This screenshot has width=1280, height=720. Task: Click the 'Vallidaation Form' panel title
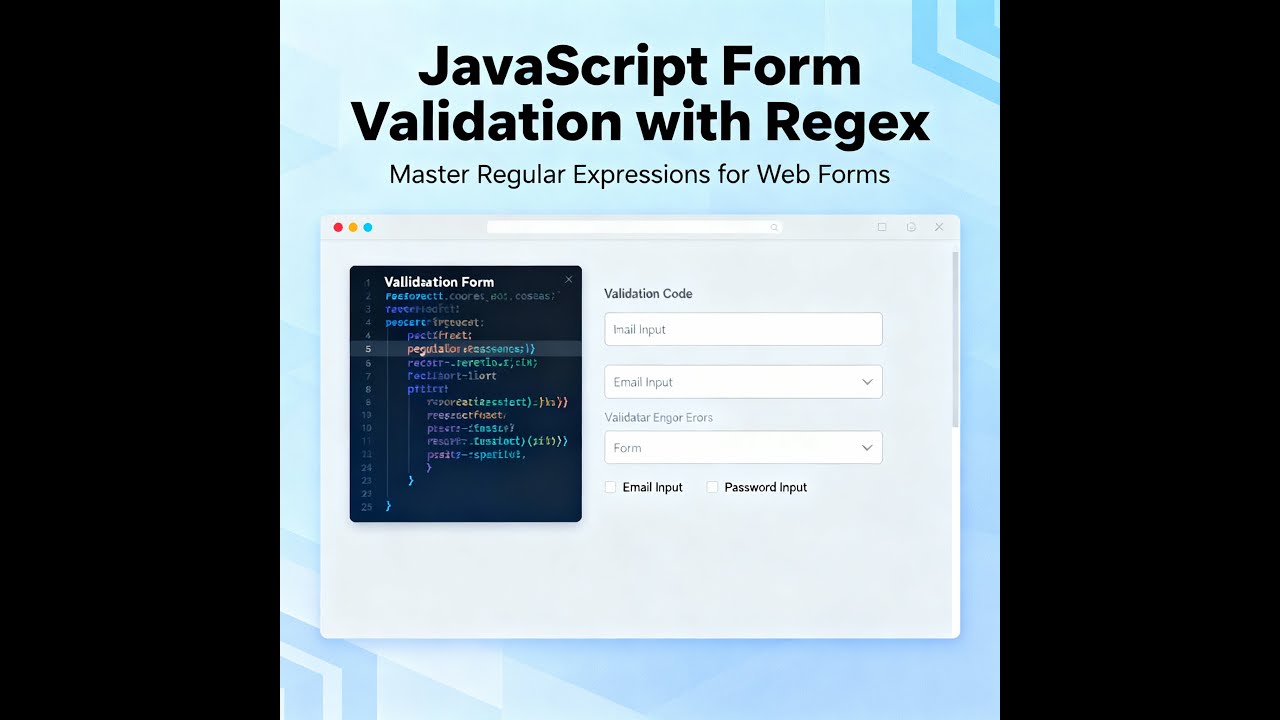439,282
